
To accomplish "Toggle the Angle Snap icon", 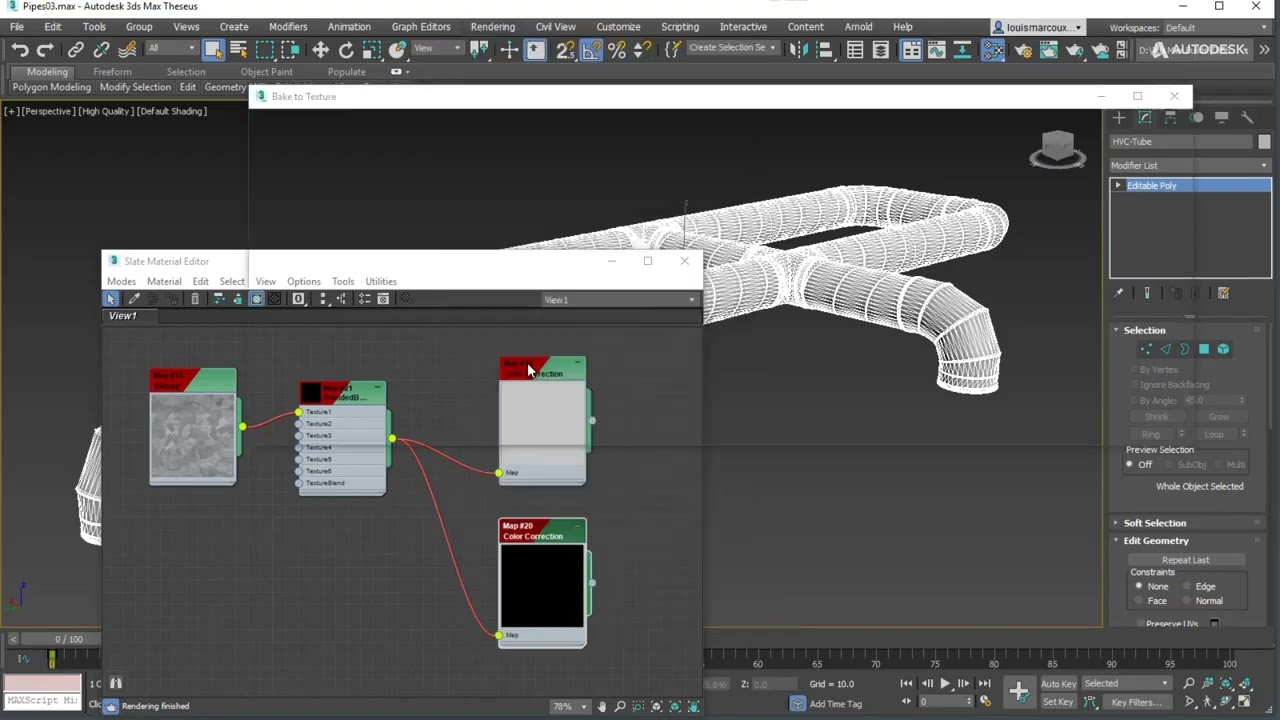I will 591,50.
